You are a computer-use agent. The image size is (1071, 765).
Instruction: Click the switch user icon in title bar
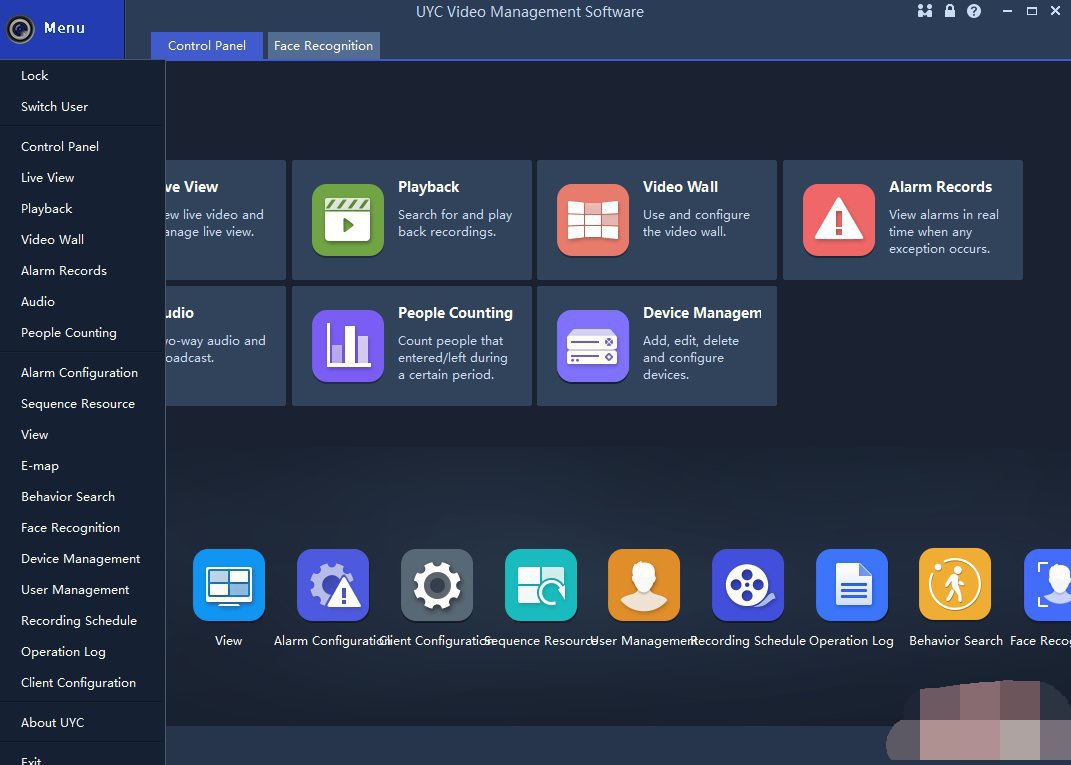925,11
